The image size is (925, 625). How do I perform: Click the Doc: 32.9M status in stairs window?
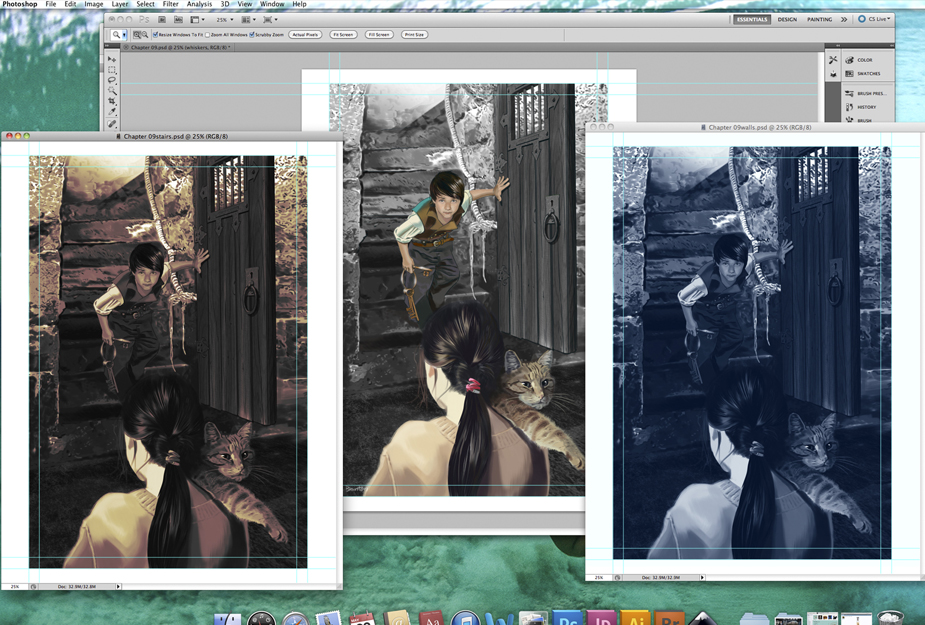tap(77, 587)
